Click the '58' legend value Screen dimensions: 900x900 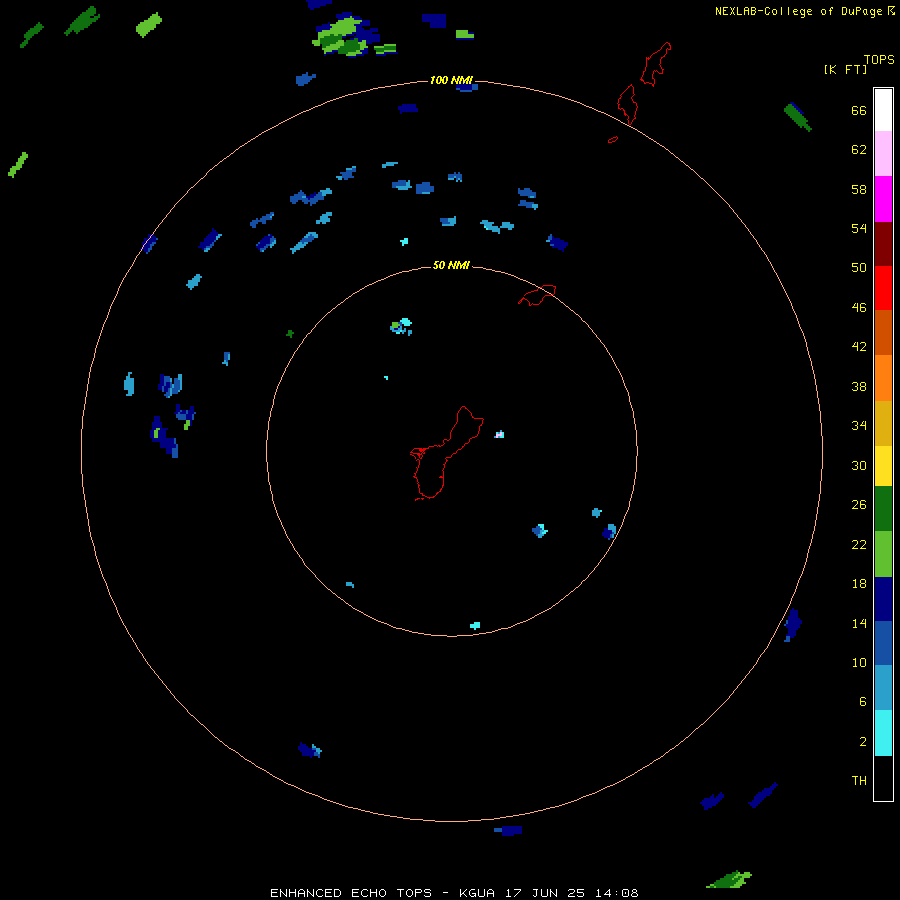tap(859, 189)
